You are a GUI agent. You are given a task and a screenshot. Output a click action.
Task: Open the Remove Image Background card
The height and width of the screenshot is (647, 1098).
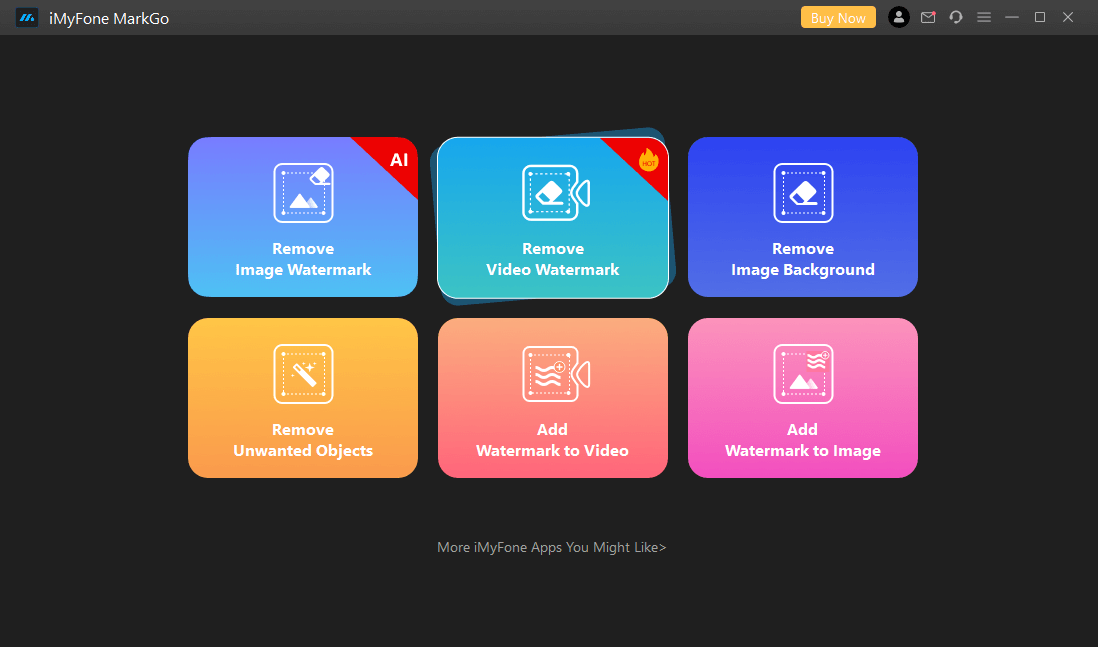[802, 217]
